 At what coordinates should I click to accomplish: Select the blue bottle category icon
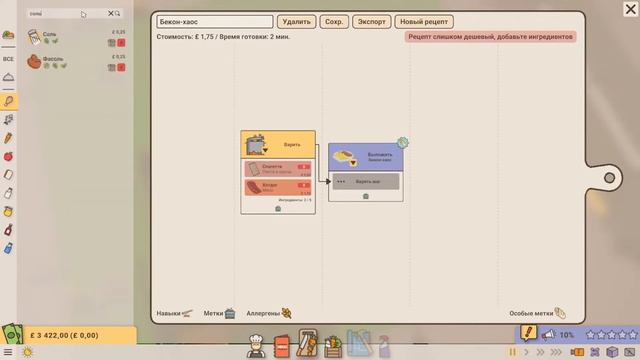point(8,248)
